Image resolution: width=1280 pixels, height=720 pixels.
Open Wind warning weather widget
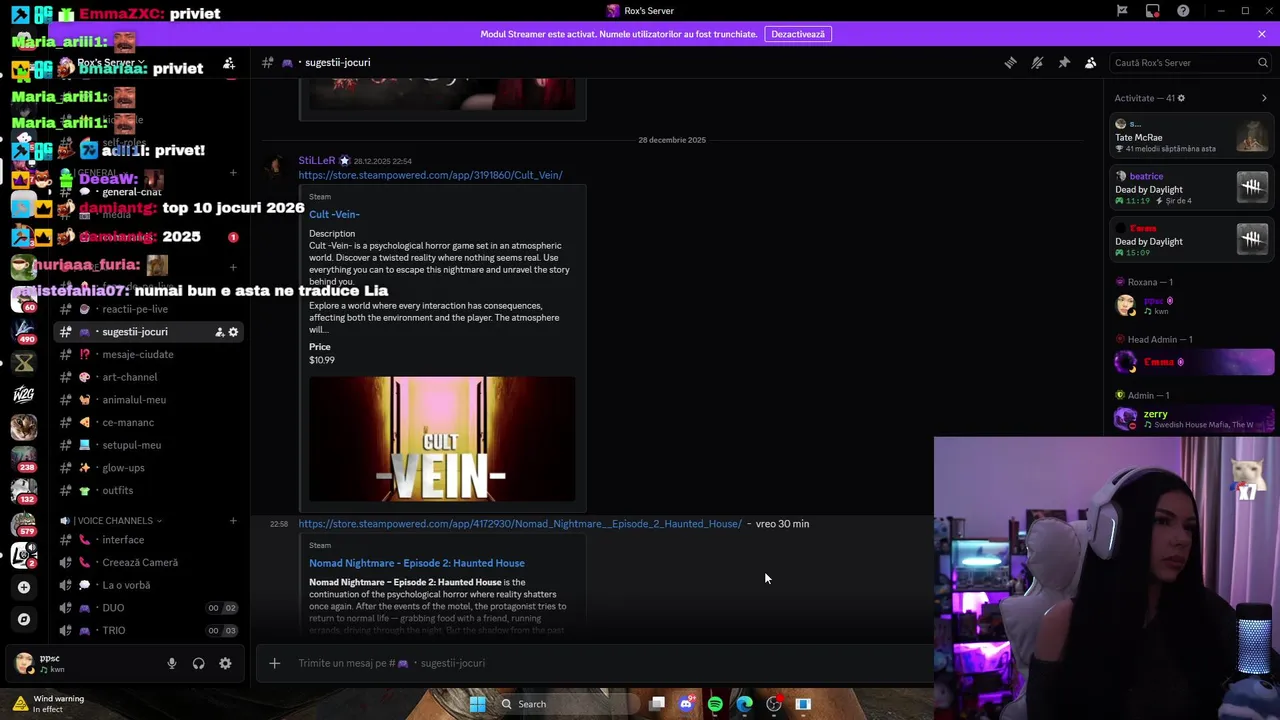tap(50, 704)
